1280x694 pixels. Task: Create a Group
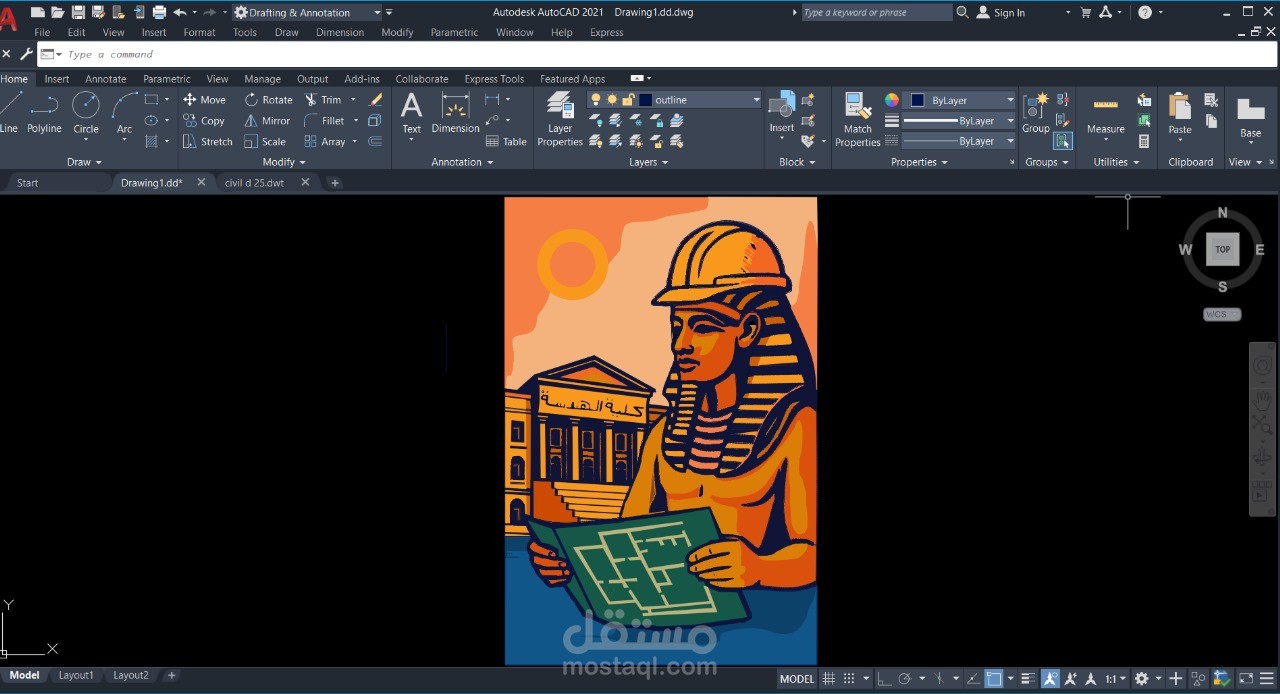[1036, 112]
